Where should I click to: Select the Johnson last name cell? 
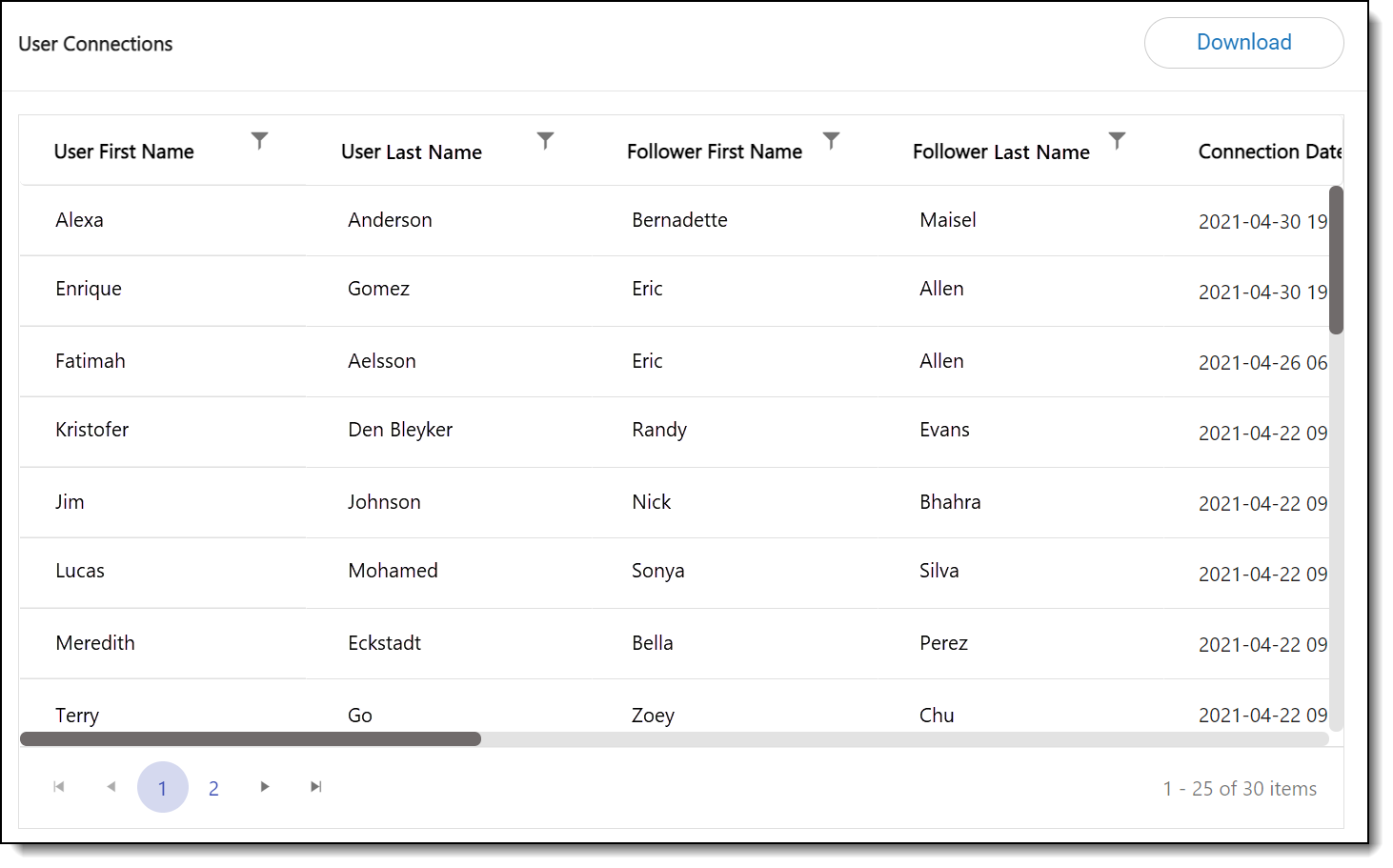[x=384, y=502]
